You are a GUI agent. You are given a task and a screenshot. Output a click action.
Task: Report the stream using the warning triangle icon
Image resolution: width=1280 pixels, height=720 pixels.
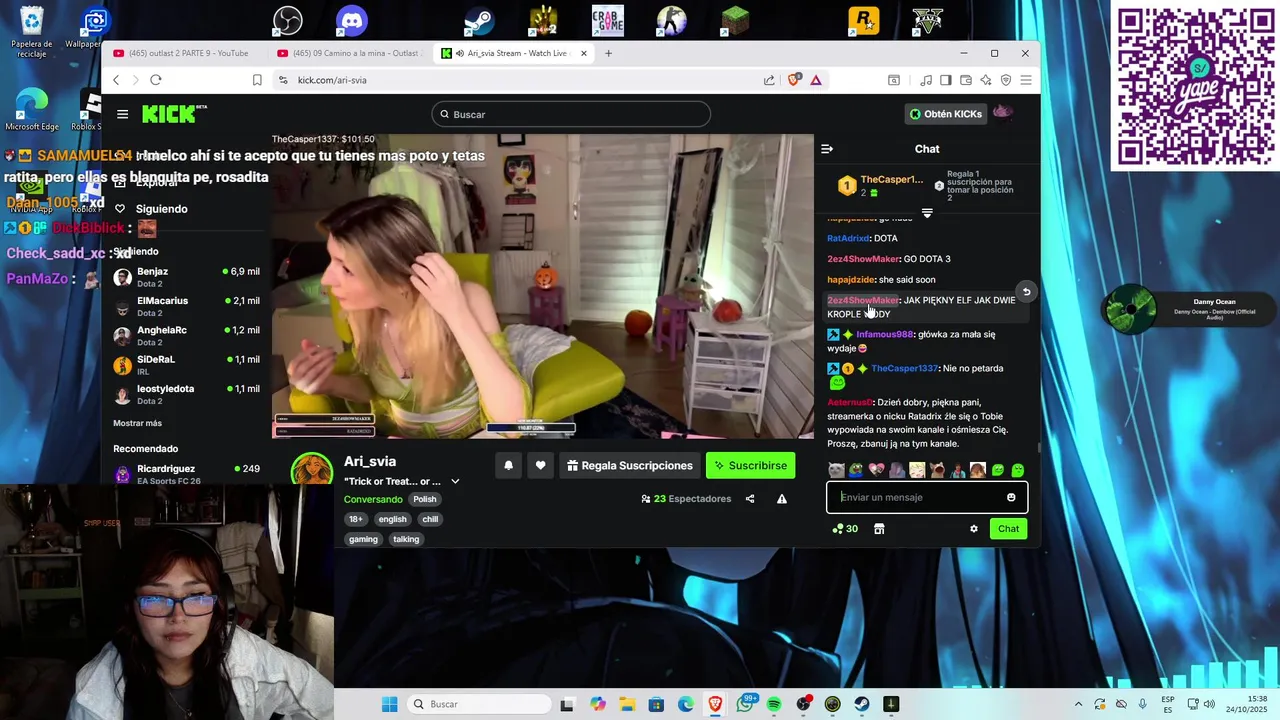pyautogui.click(x=782, y=499)
